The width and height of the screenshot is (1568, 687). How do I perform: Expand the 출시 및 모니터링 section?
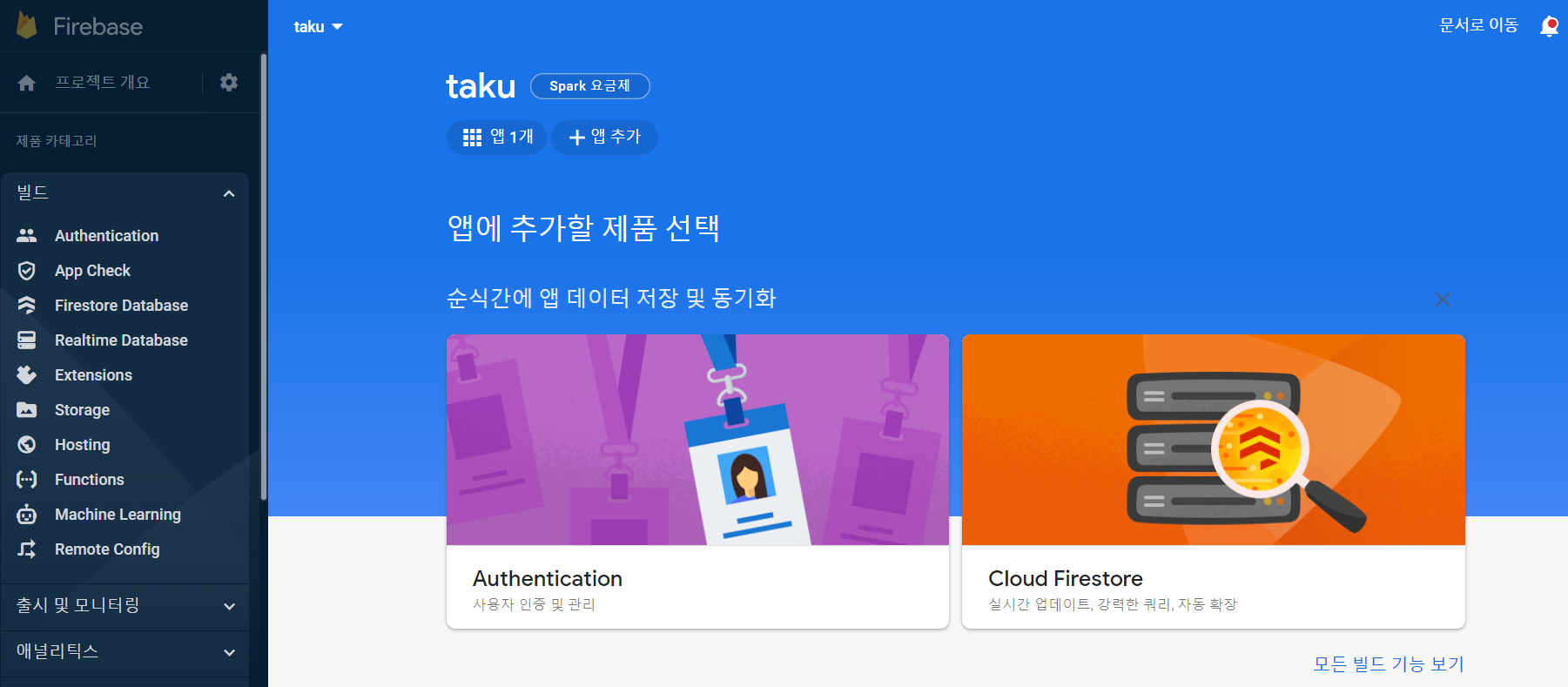coord(124,606)
